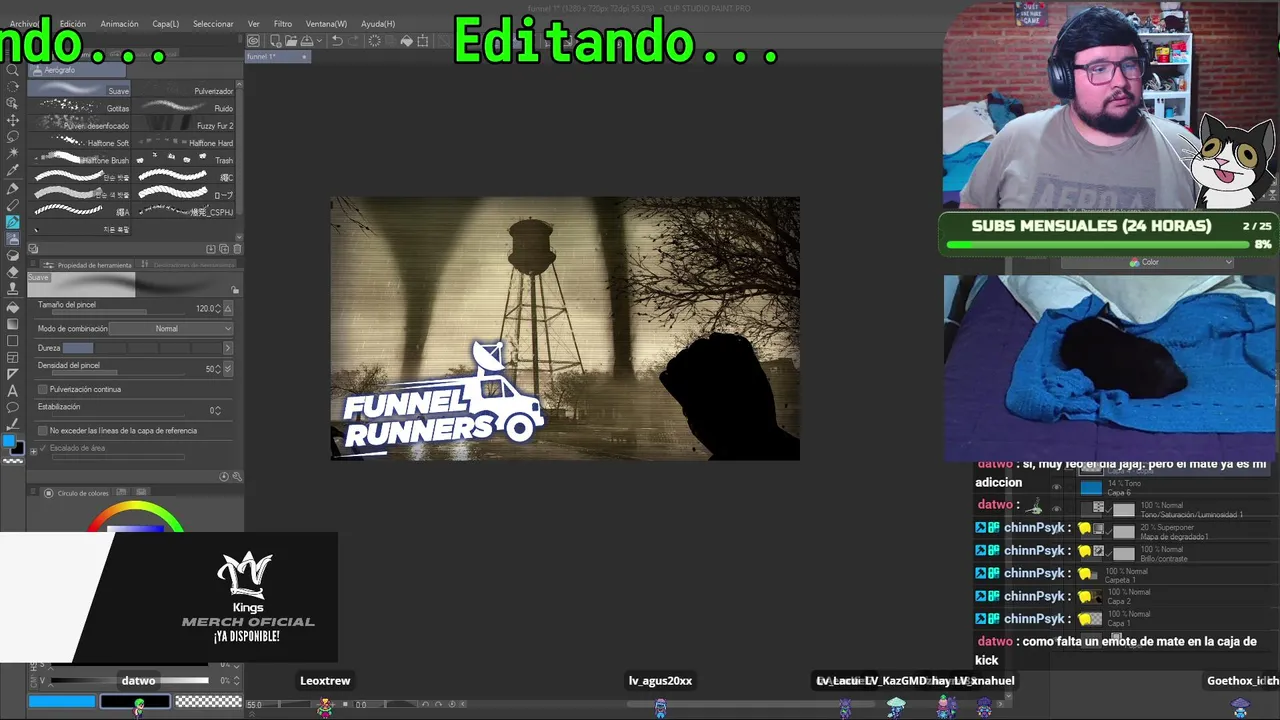This screenshot has width=1280, height=720.
Task: Select the Text tool
Action: (x=13, y=391)
